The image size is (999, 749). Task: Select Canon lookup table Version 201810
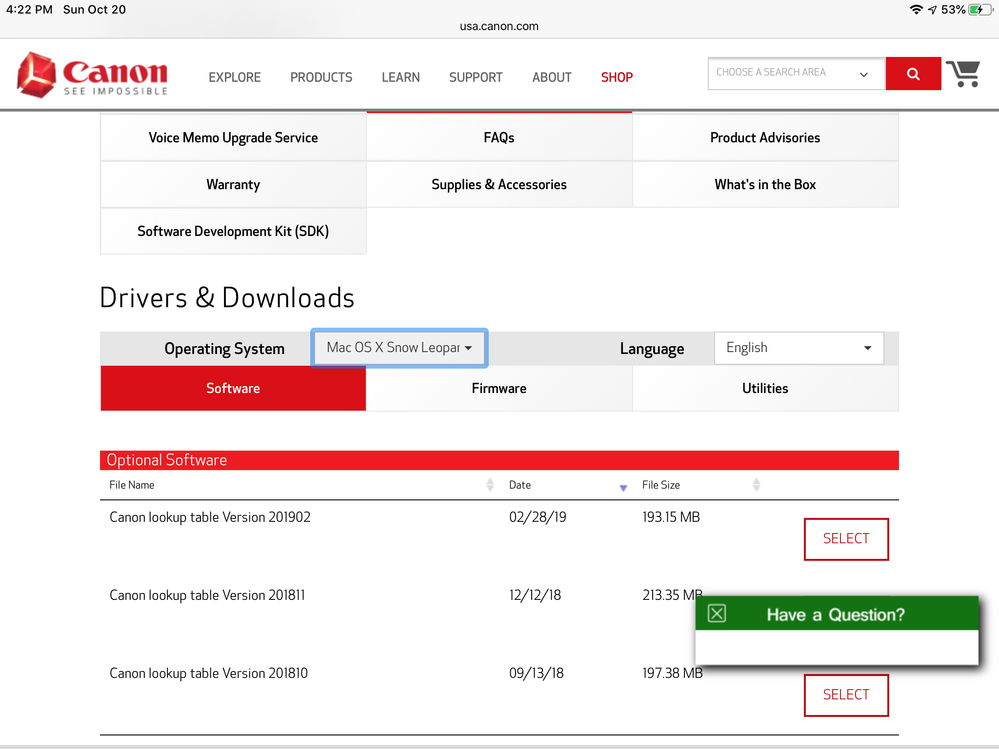[x=846, y=695]
